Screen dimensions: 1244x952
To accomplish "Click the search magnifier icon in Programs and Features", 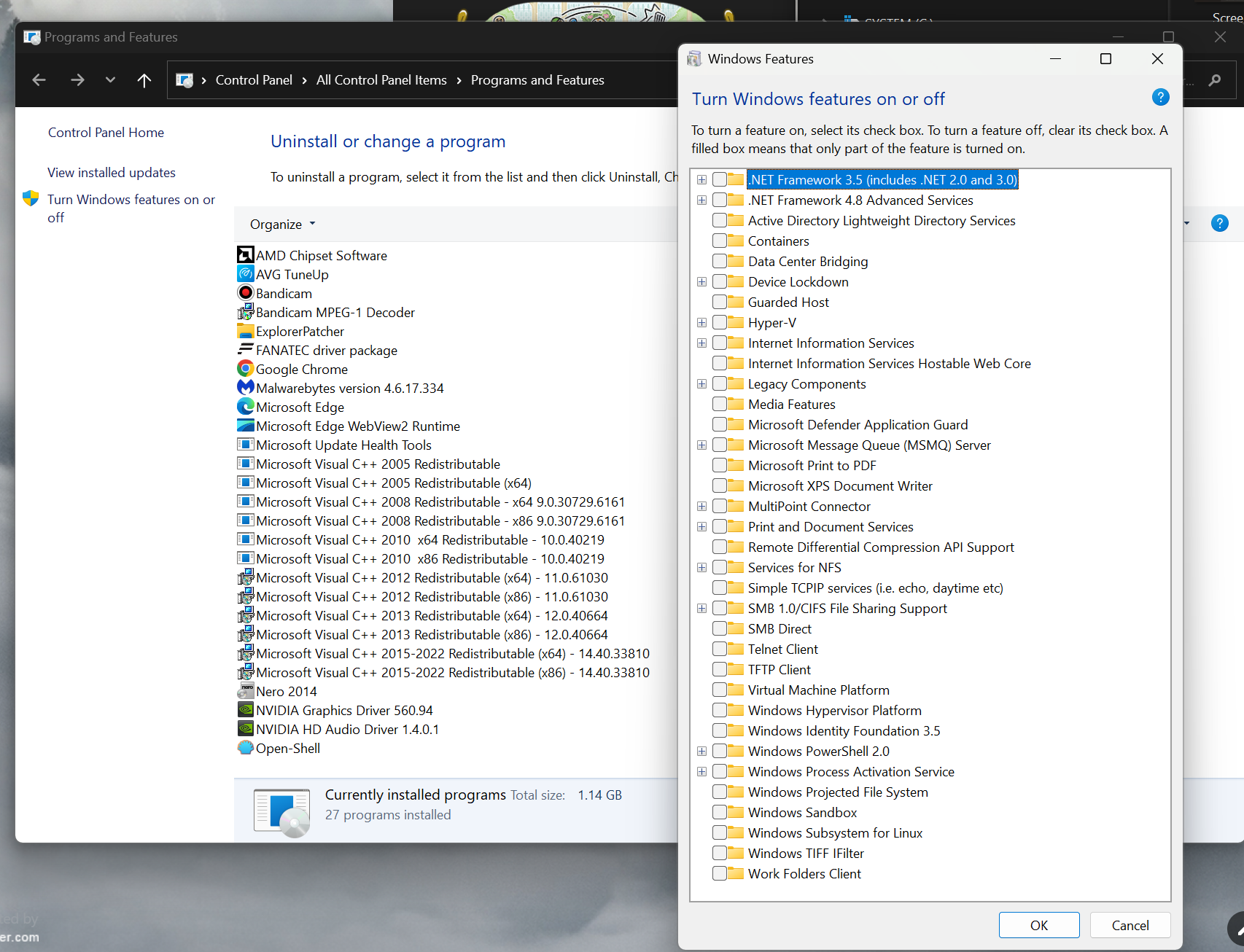I will 1214,80.
